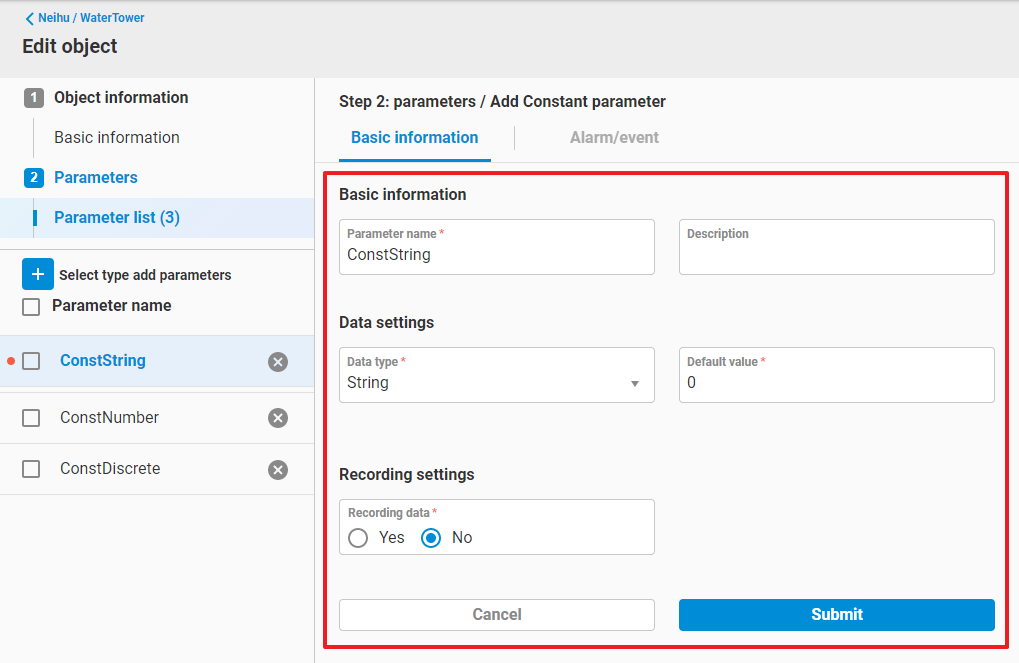Screen dimensions: 1019x663
Task: Click into the Description field
Action: tap(836, 255)
